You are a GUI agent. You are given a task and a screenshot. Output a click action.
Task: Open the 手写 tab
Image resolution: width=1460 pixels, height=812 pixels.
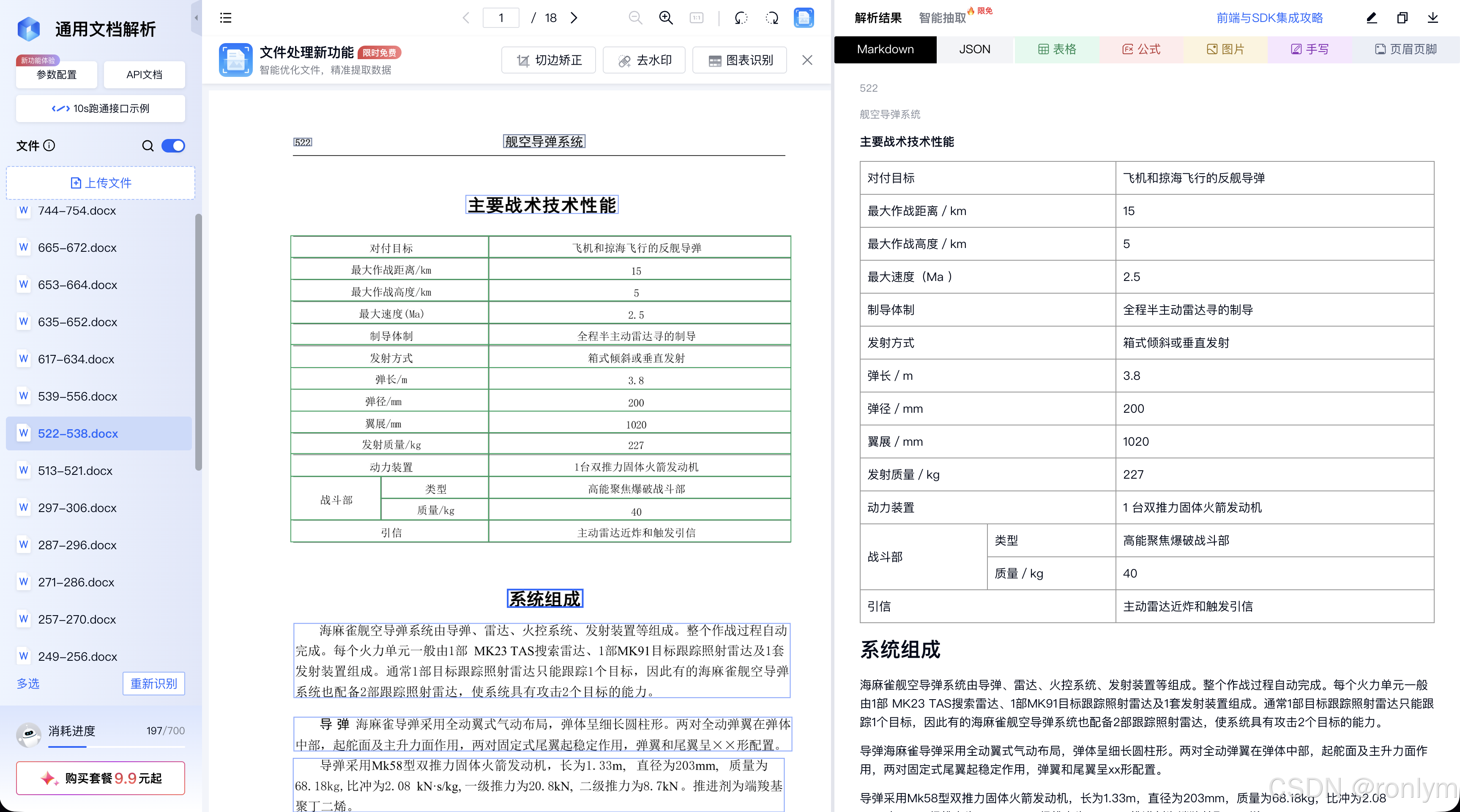point(1310,49)
